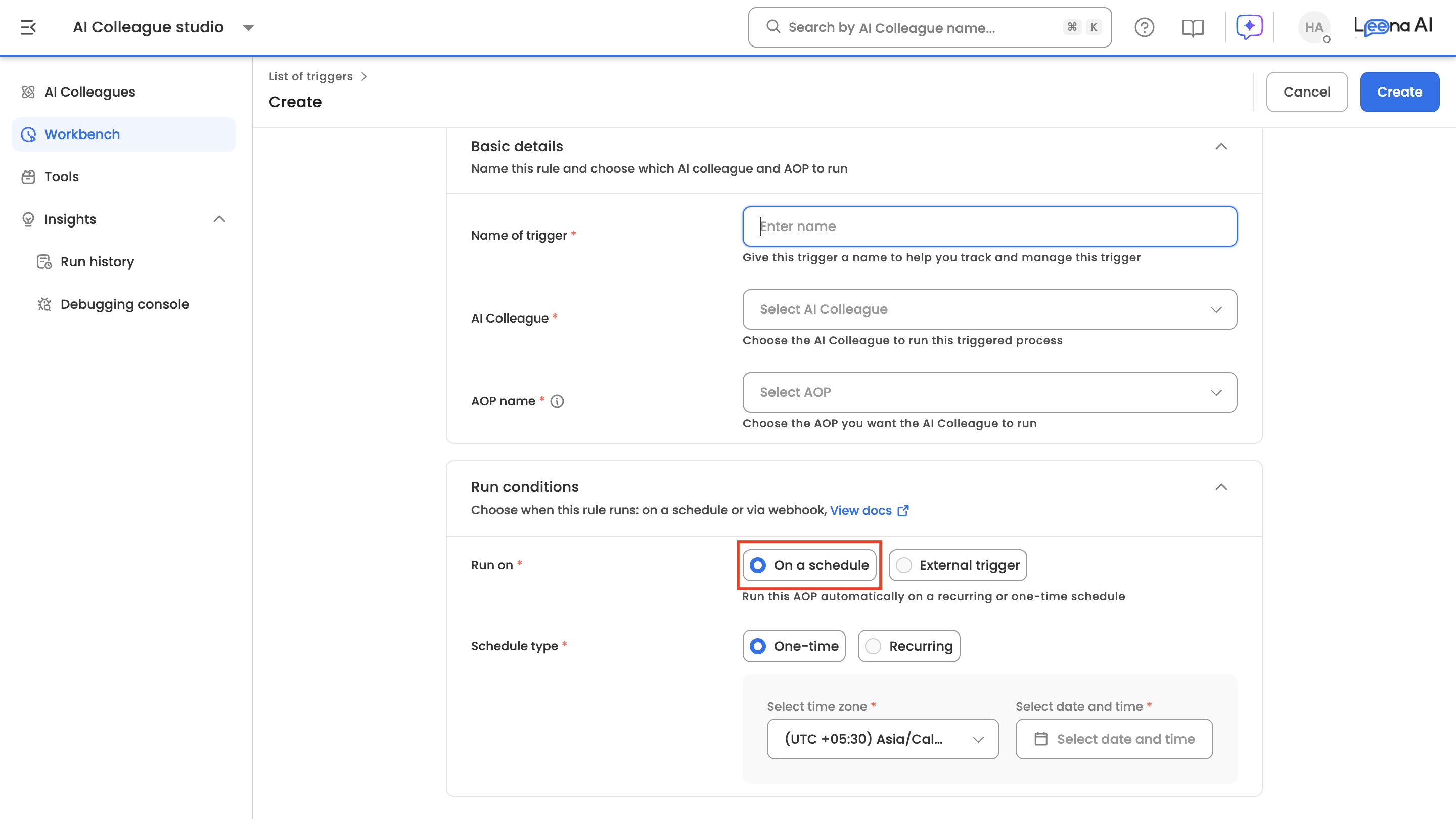Select the External trigger radio option

(x=958, y=565)
